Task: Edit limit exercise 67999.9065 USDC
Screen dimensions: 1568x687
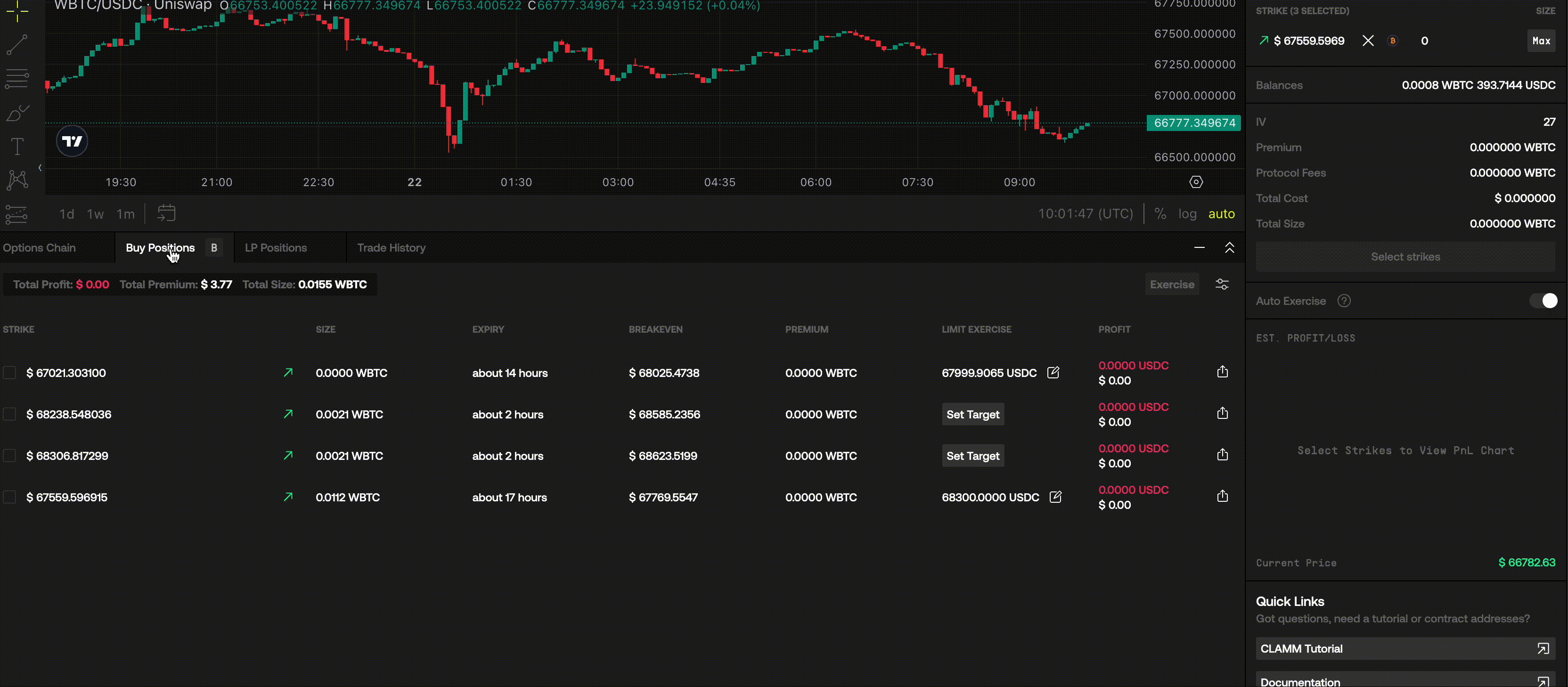Action: (1053, 372)
